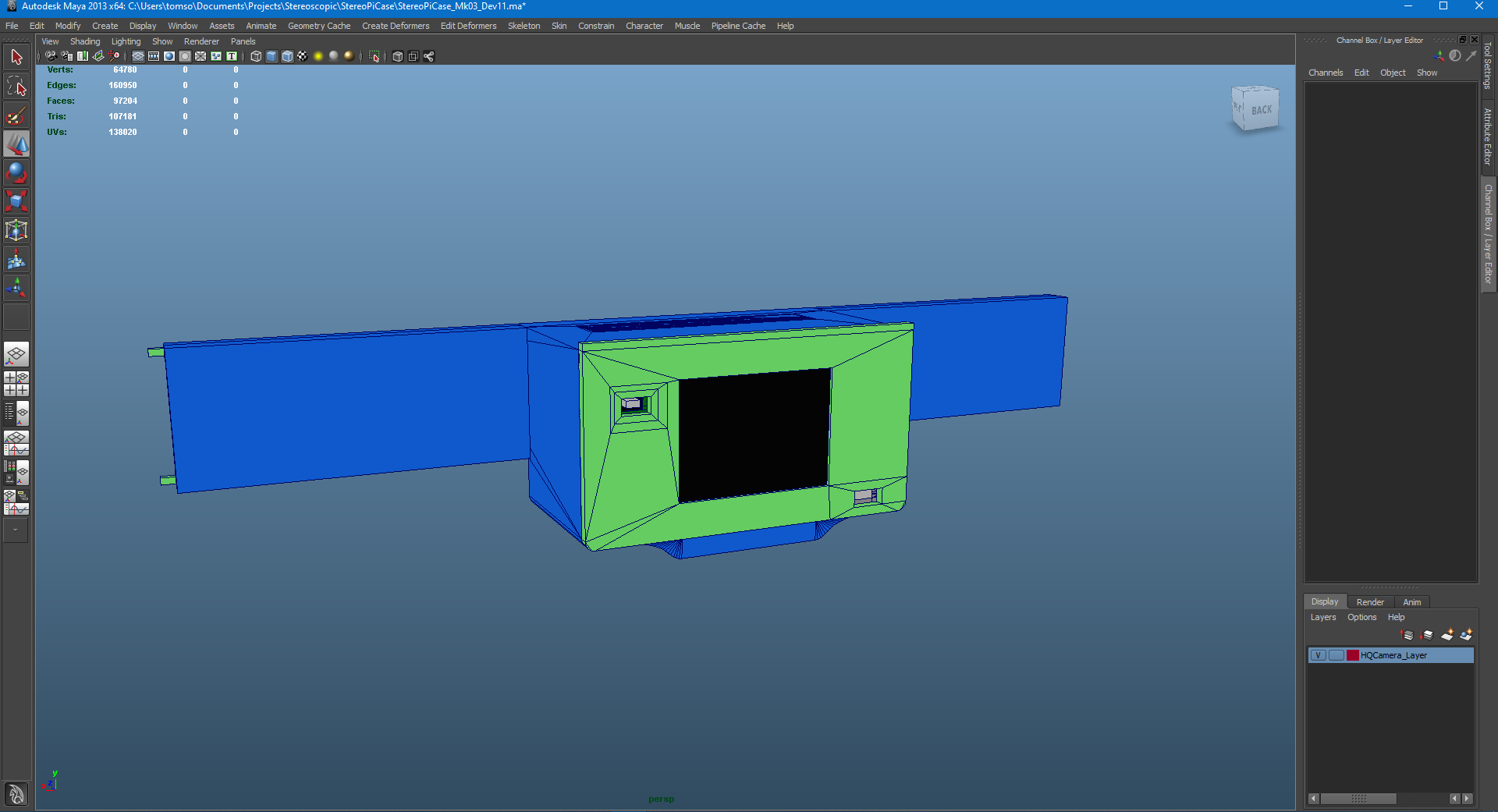Viewport: 1498px width, 812px height.
Task: Open the Renderer panel menu
Action: pos(201,41)
